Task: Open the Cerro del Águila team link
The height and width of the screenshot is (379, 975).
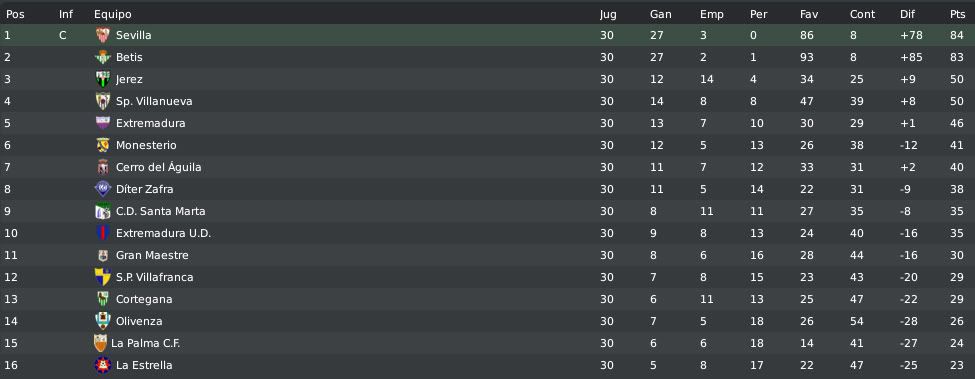Action: pyautogui.click(x=159, y=167)
